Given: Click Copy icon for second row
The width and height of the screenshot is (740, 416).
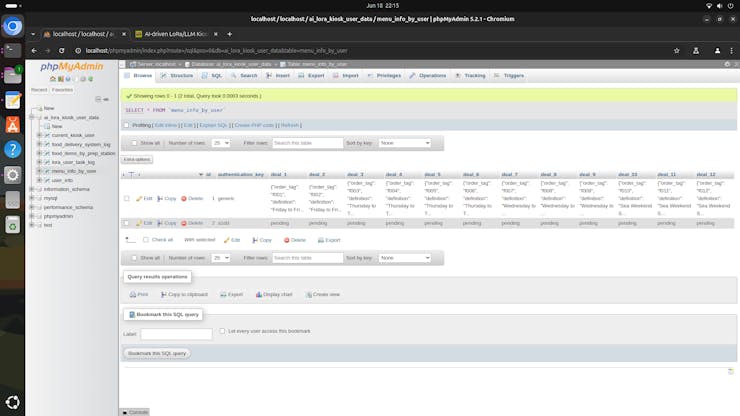Looking at the screenshot, I should coord(160,223).
